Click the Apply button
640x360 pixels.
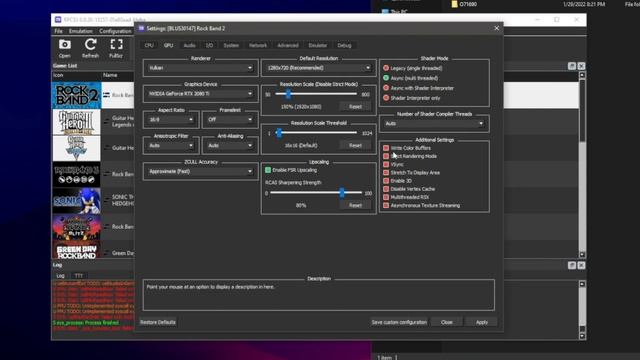(x=482, y=322)
